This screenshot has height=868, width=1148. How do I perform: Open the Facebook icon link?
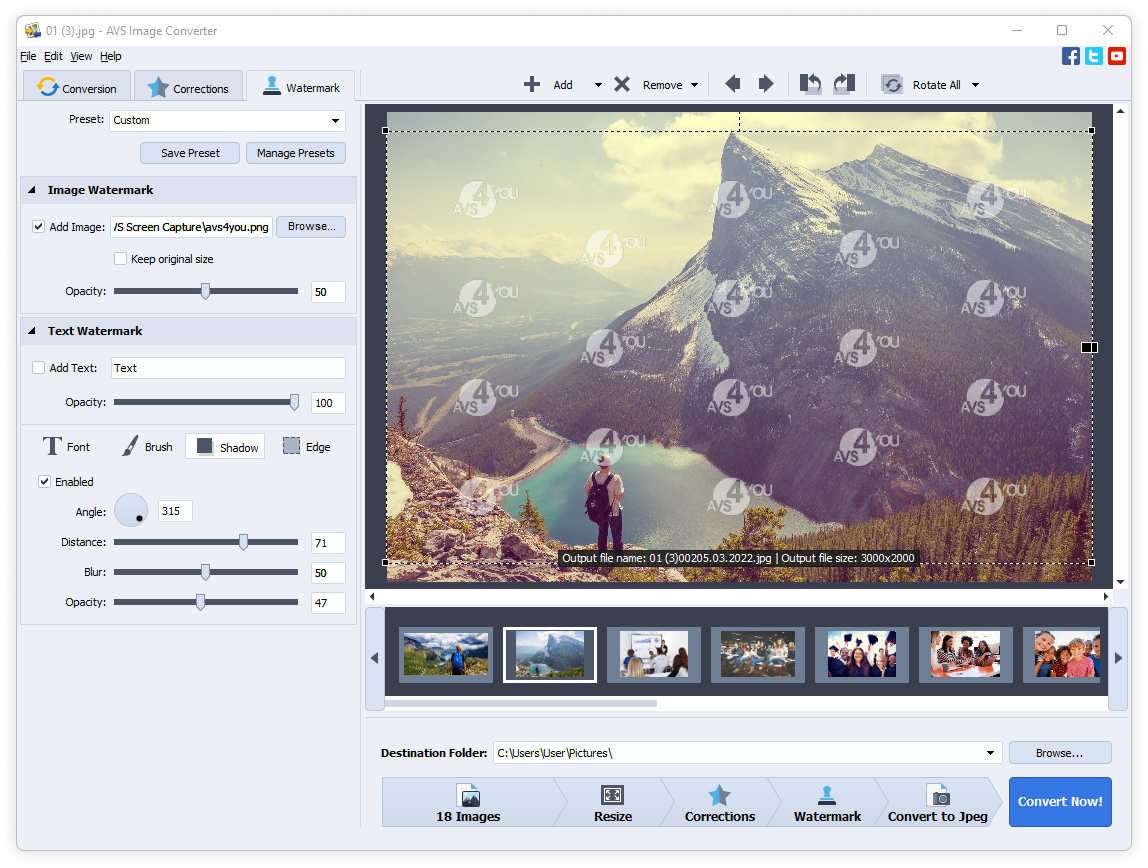[x=1070, y=56]
